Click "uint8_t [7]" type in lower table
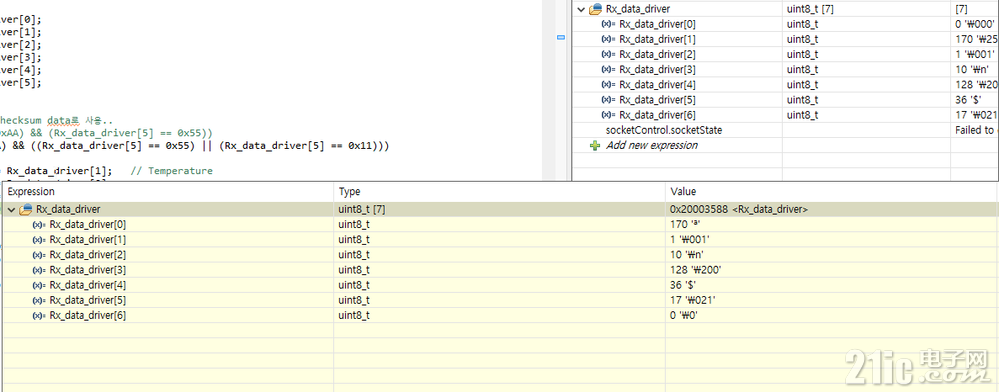 (x=362, y=209)
